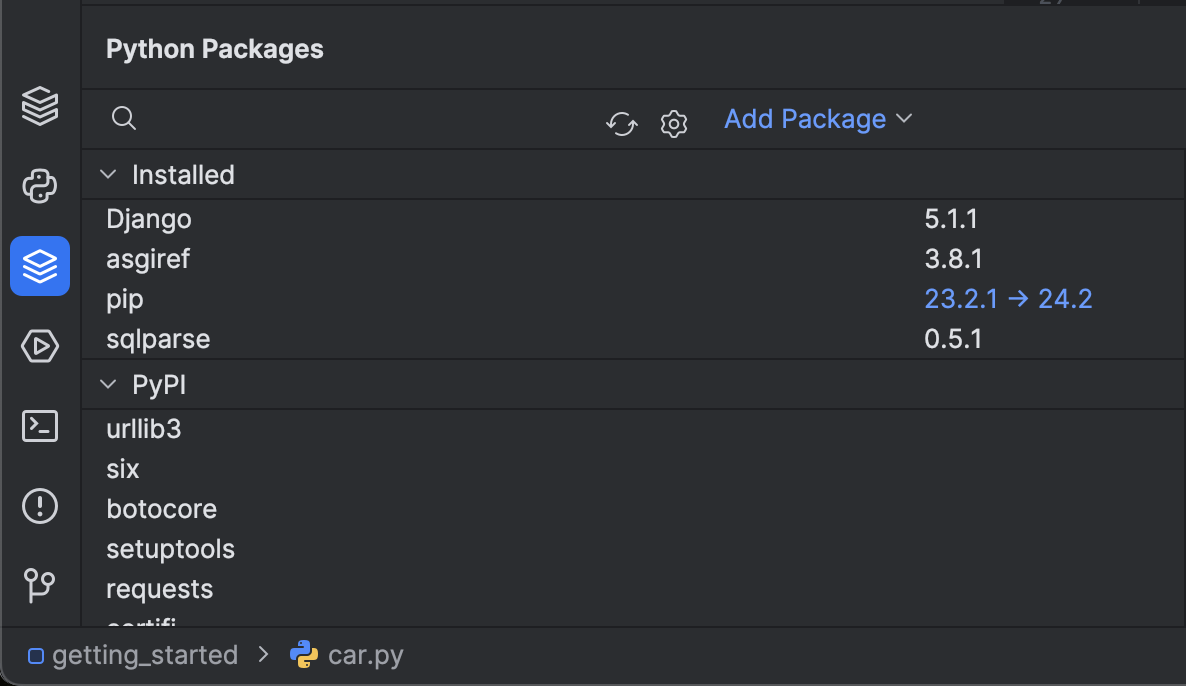Select urllib3 in the PyPI list
This screenshot has height=686, width=1186.
click(144, 429)
